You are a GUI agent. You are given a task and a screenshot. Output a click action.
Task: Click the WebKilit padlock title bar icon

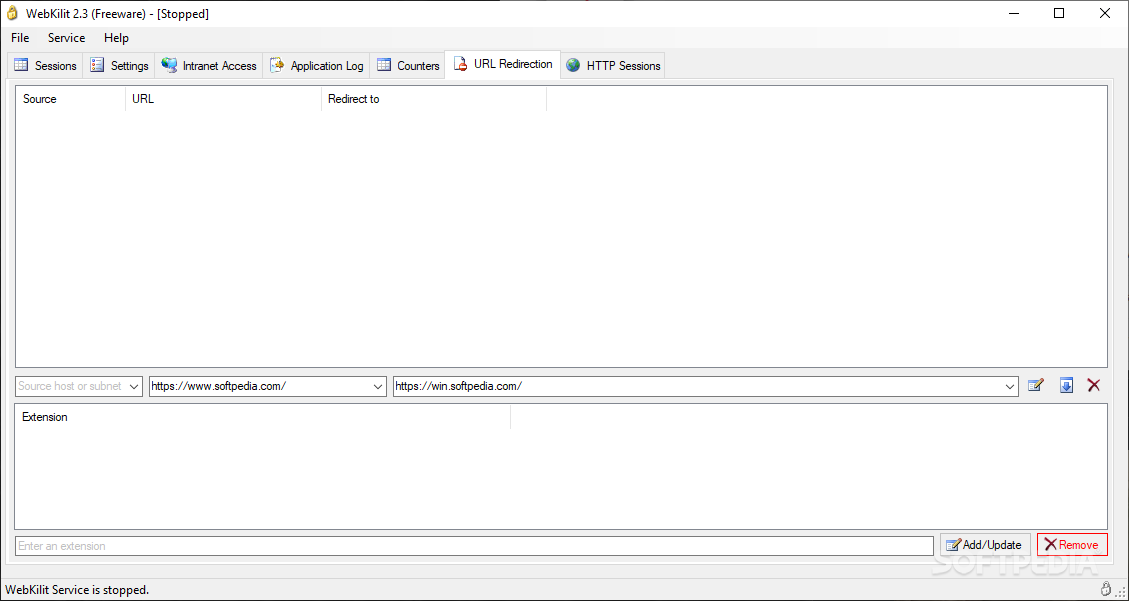click(x=11, y=13)
